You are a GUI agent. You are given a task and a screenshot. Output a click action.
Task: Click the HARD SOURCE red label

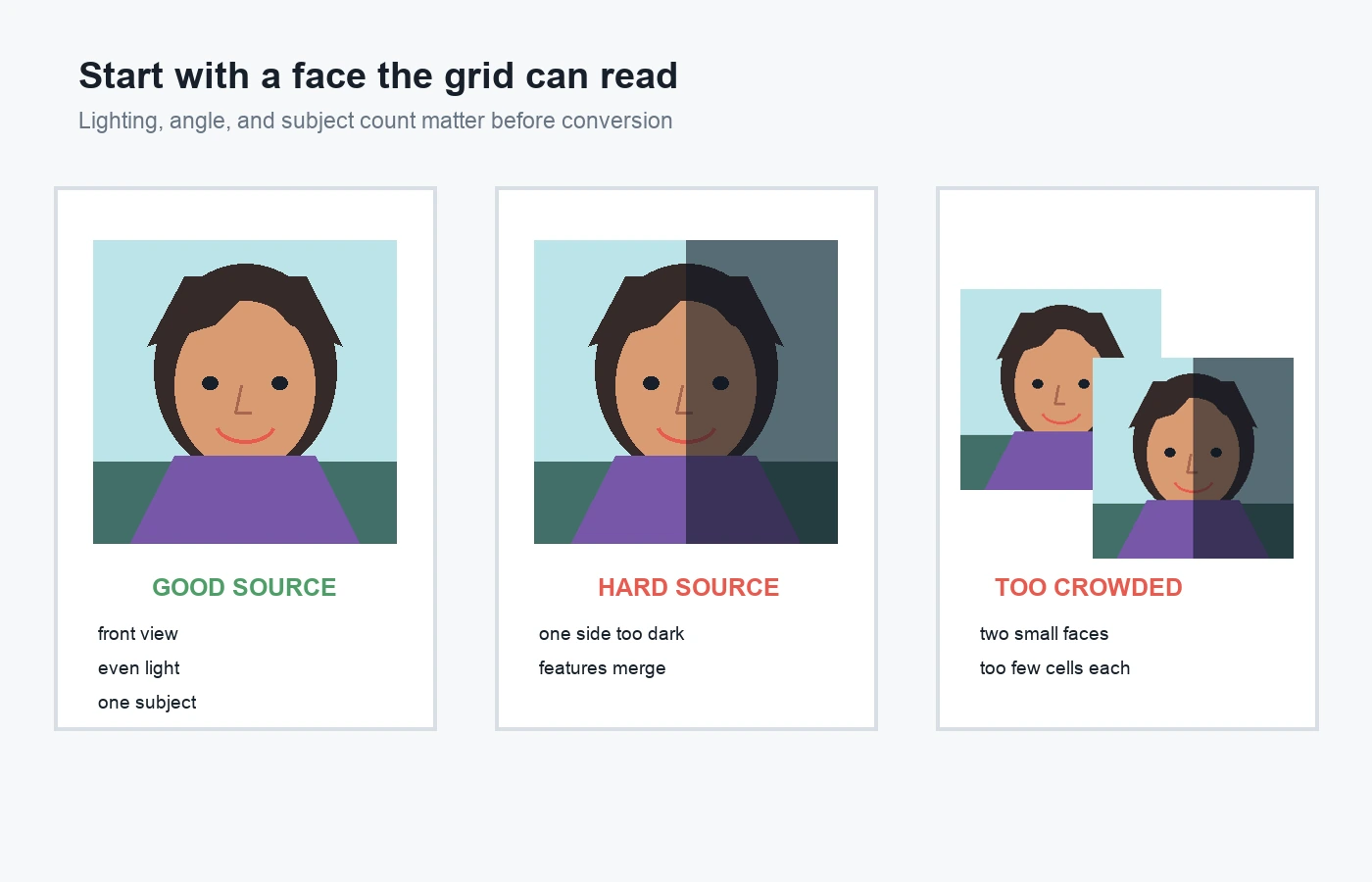tap(689, 587)
